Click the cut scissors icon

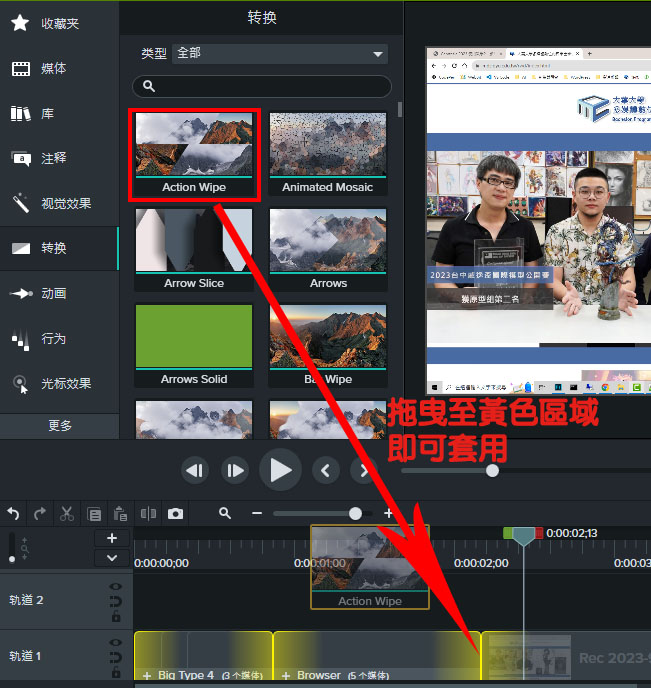[67, 514]
